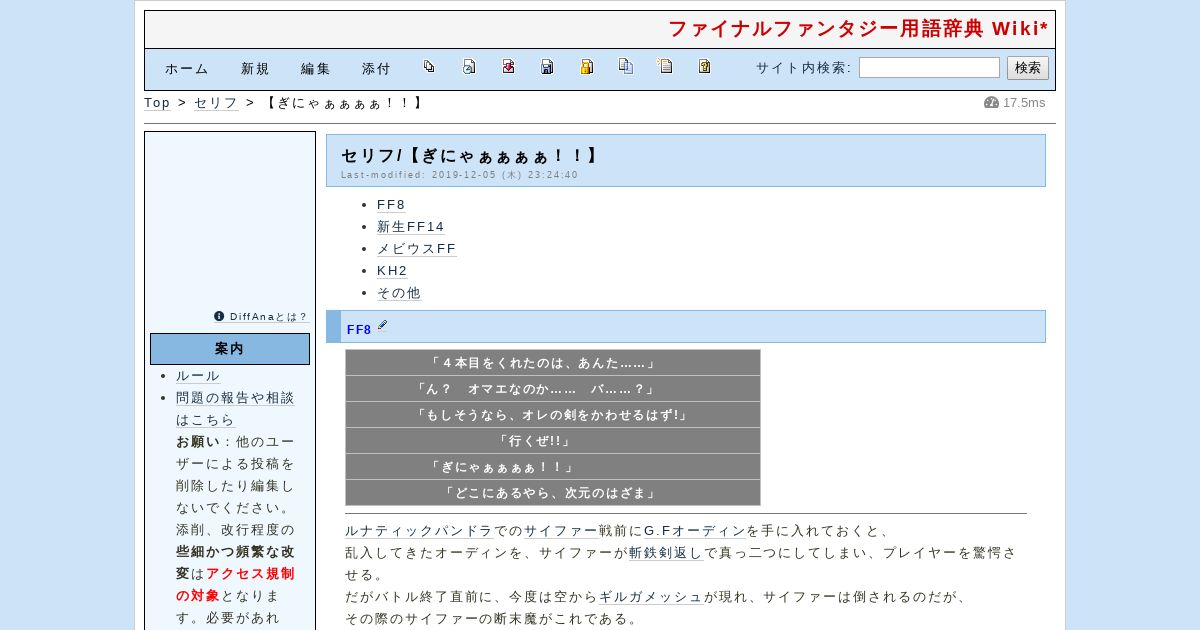Open the サイファー link after ルナティックパンドラでの
Image resolution: width=1200 pixels, height=630 pixels.
coord(561,531)
